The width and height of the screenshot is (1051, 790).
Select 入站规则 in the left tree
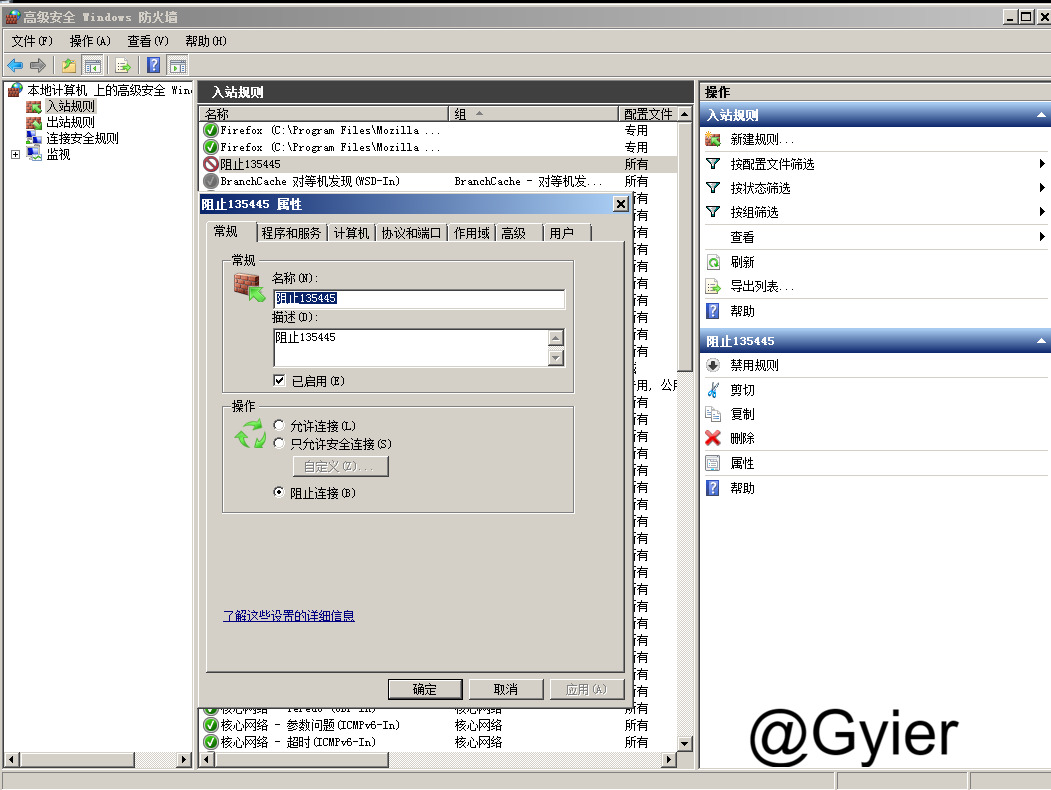[x=70, y=106]
